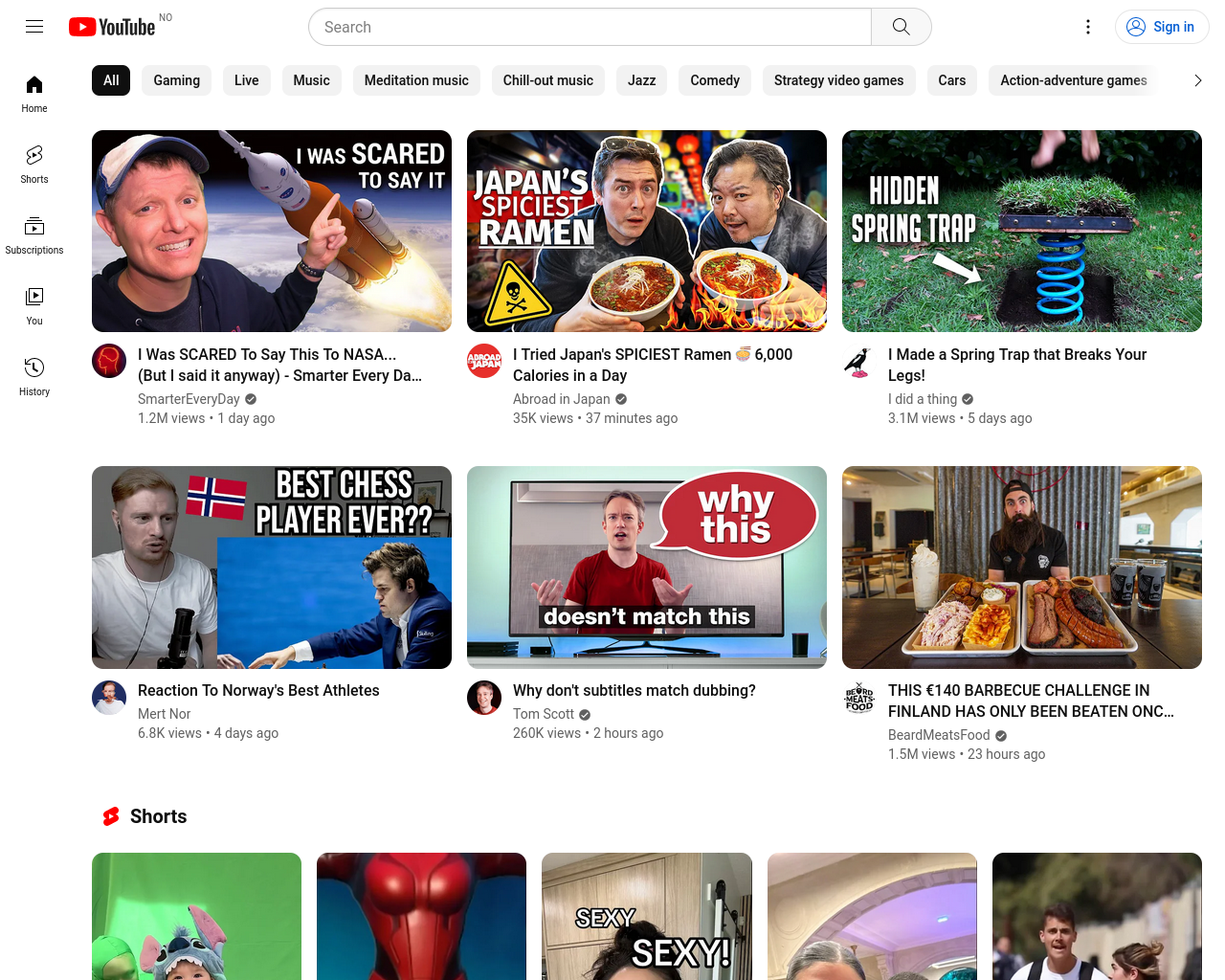Open the Short with outdoor couple
Screen dimensions: 1225x980
click(x=1097, y=916)
